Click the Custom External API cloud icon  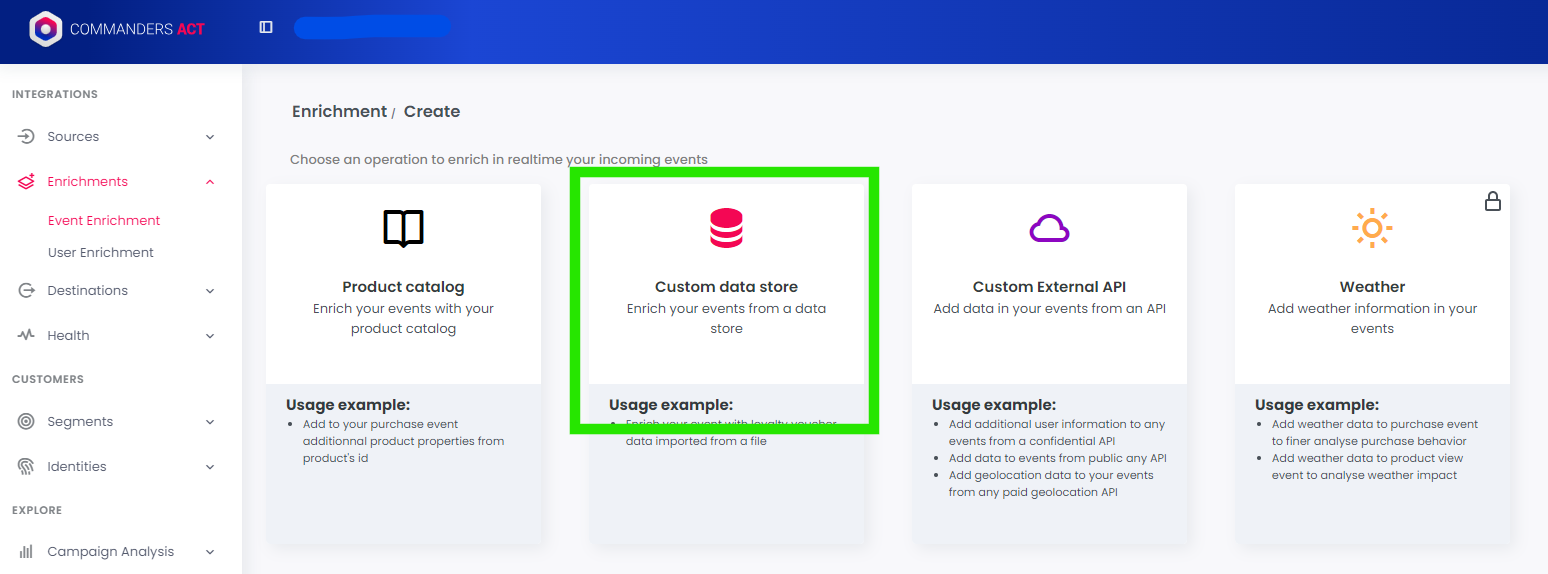pyautogui.click(x=1049, y=229)
